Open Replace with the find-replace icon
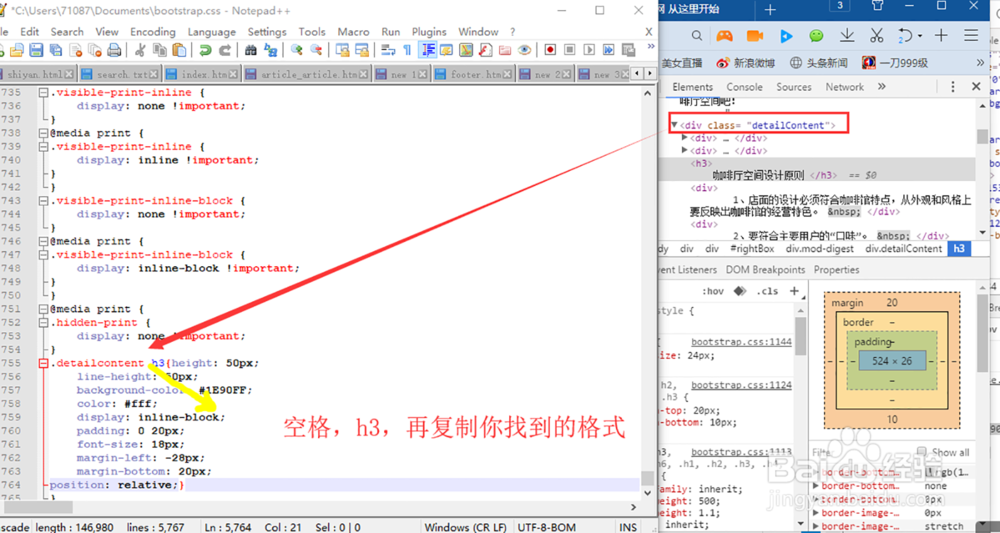 (270, 50)
